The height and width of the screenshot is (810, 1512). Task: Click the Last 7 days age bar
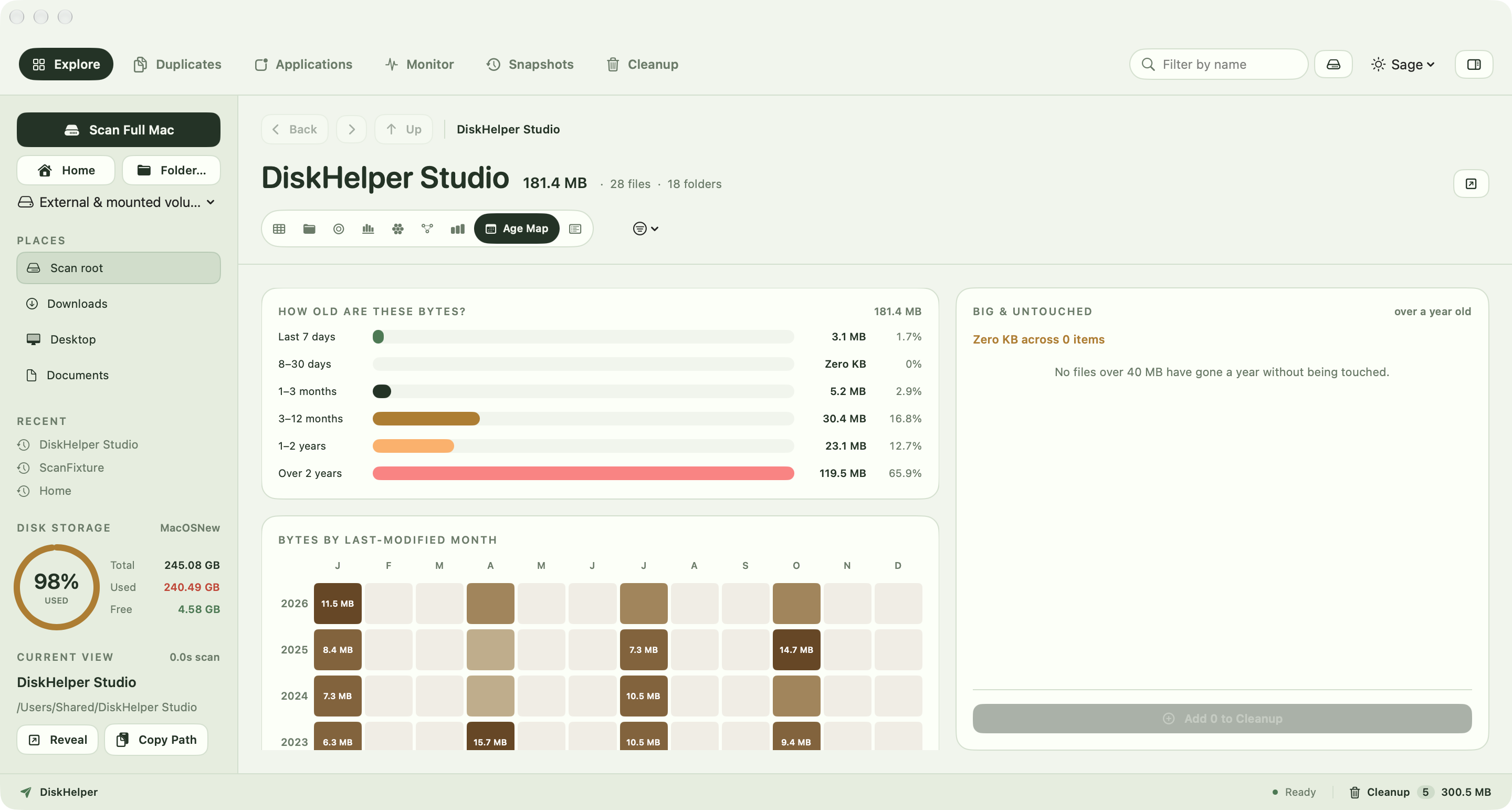point(378,337)
